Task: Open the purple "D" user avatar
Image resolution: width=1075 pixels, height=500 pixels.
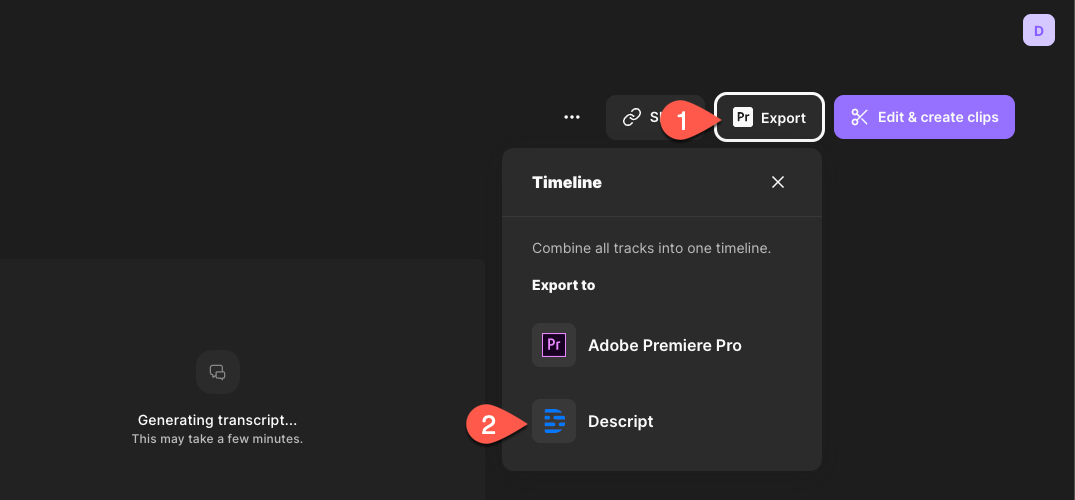Action: (1038, 31)
